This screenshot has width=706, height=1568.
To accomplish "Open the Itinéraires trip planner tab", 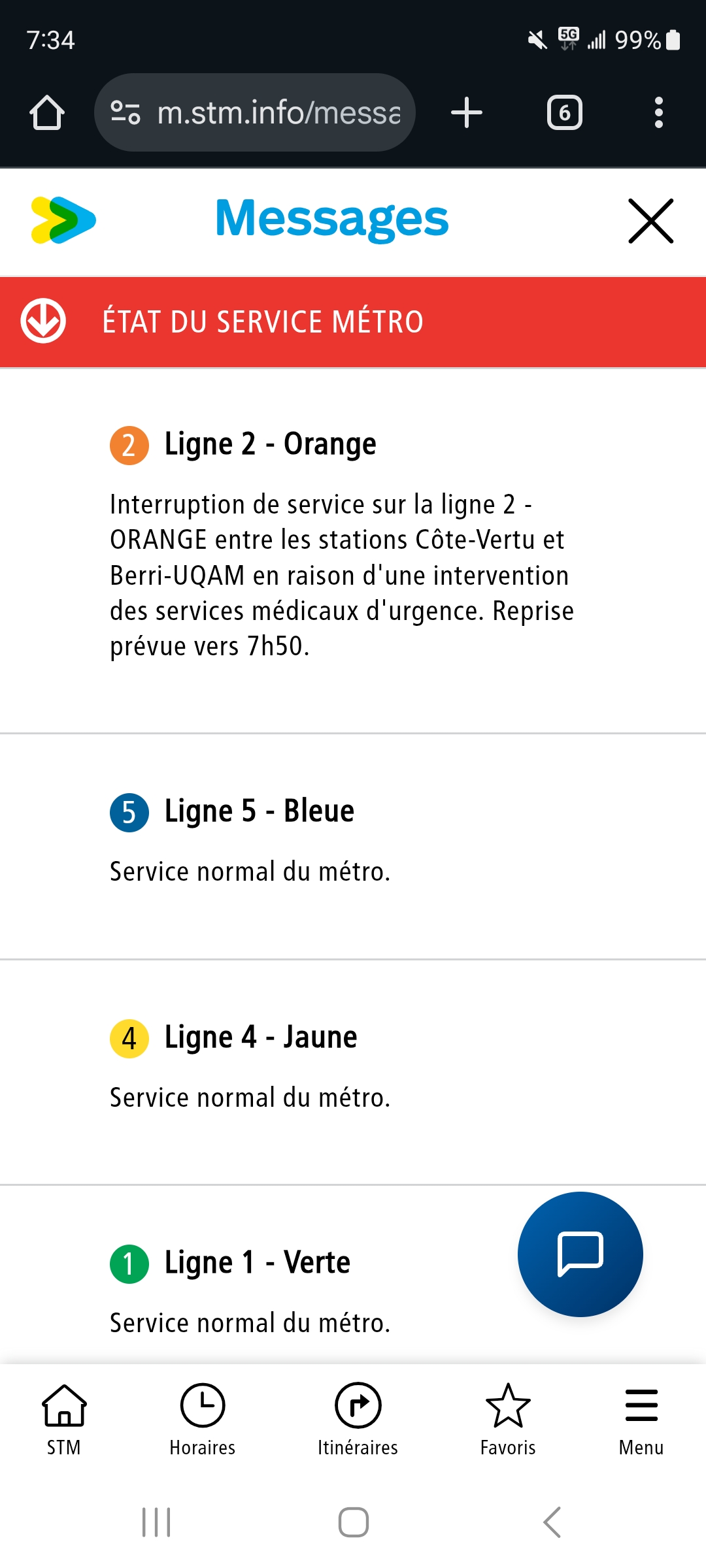I will click(x=358, y=1419).
